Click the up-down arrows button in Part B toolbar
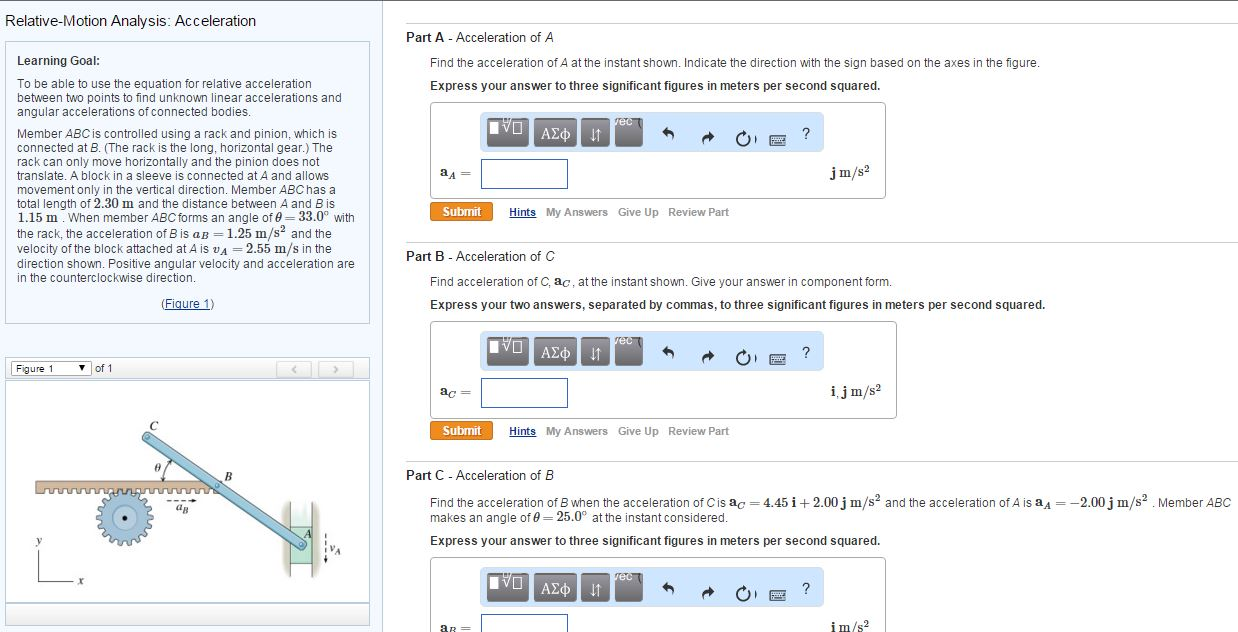 [x=593, y=350]
